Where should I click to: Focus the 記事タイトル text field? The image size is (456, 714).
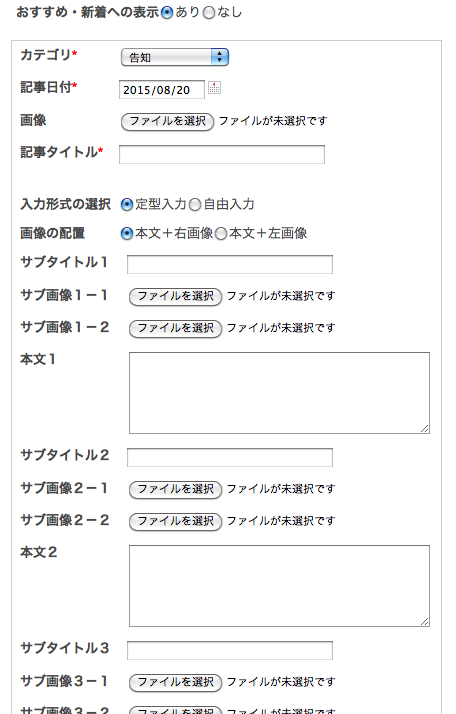pyautogui.click(x=222, y=154)
